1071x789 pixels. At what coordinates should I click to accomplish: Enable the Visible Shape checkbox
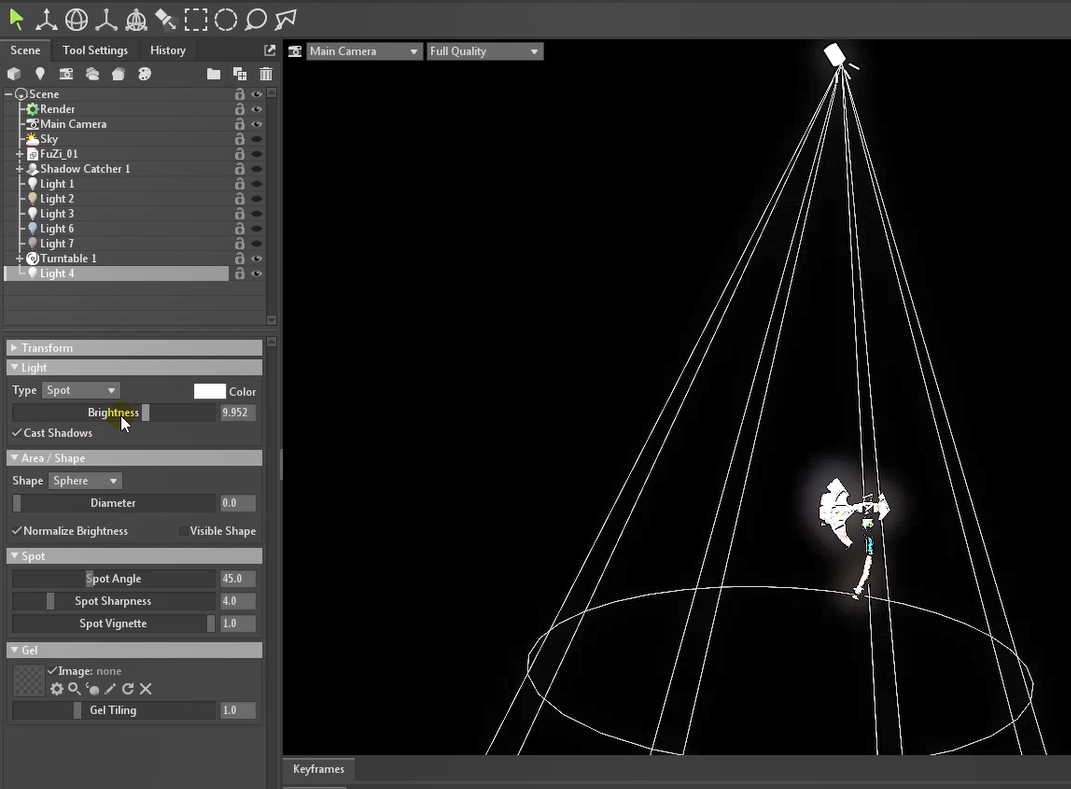pyautogui.click(x=183, y=531)
